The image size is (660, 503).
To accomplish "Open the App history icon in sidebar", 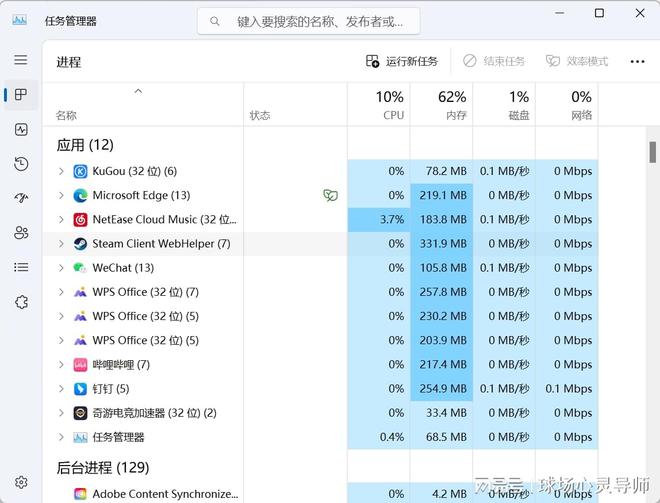I will click(x=21, y=164).
